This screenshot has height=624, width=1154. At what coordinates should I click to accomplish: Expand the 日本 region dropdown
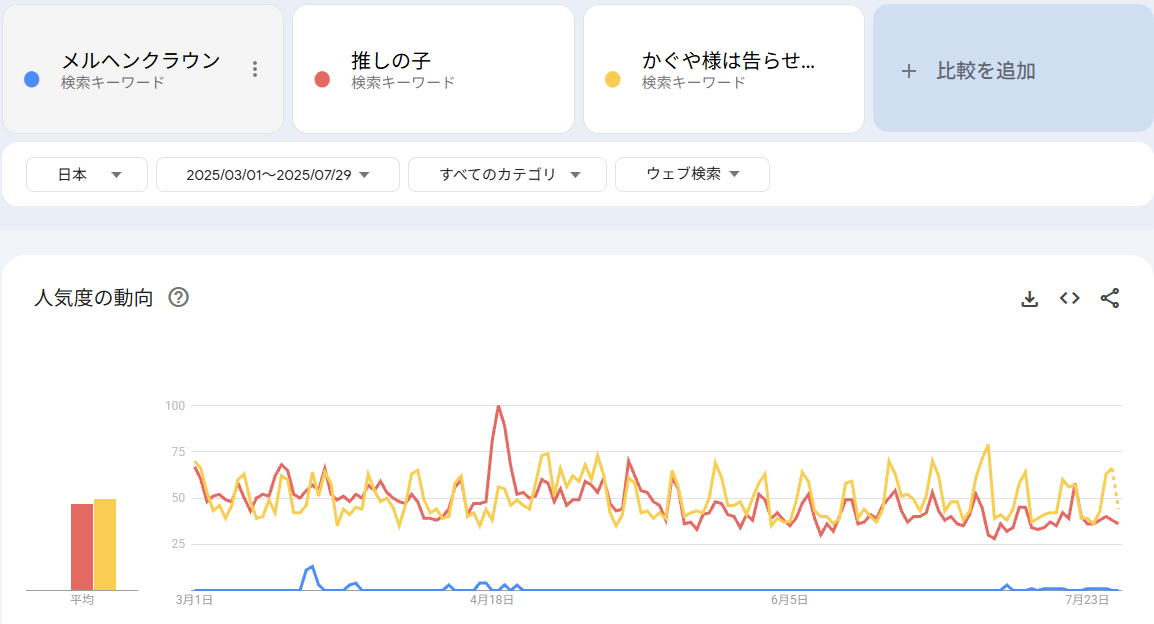[87, 174]
